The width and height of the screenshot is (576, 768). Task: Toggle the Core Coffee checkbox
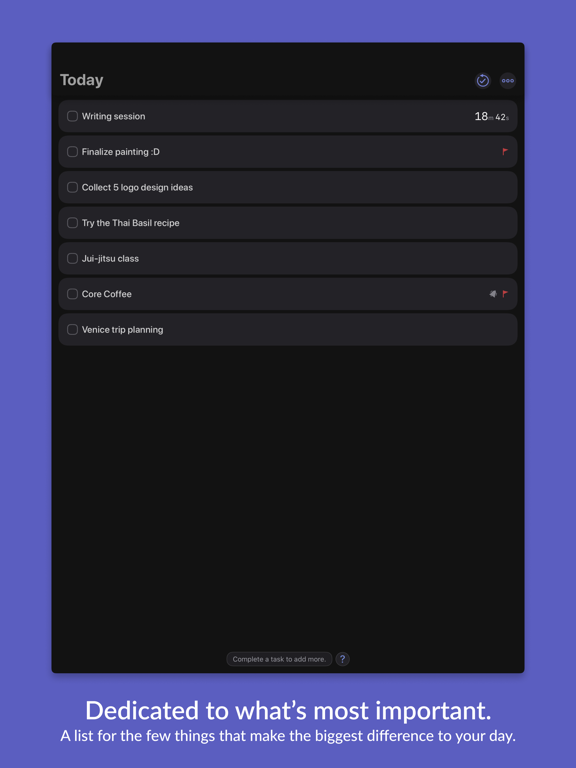point(72,294)
